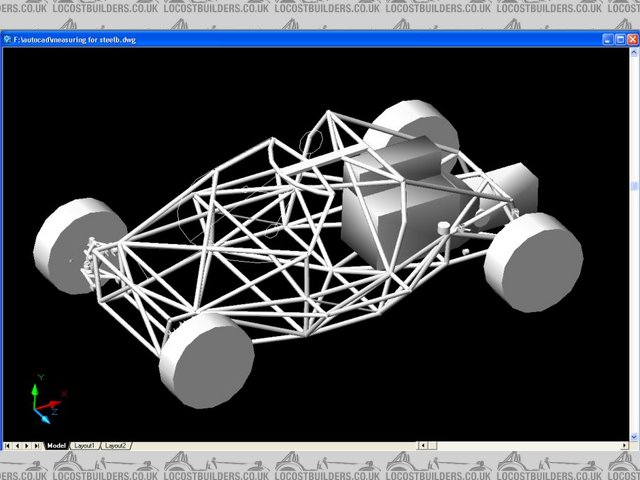Click the vertical scrollbar down arrow
640x480 pixels.
coord(633,435)
